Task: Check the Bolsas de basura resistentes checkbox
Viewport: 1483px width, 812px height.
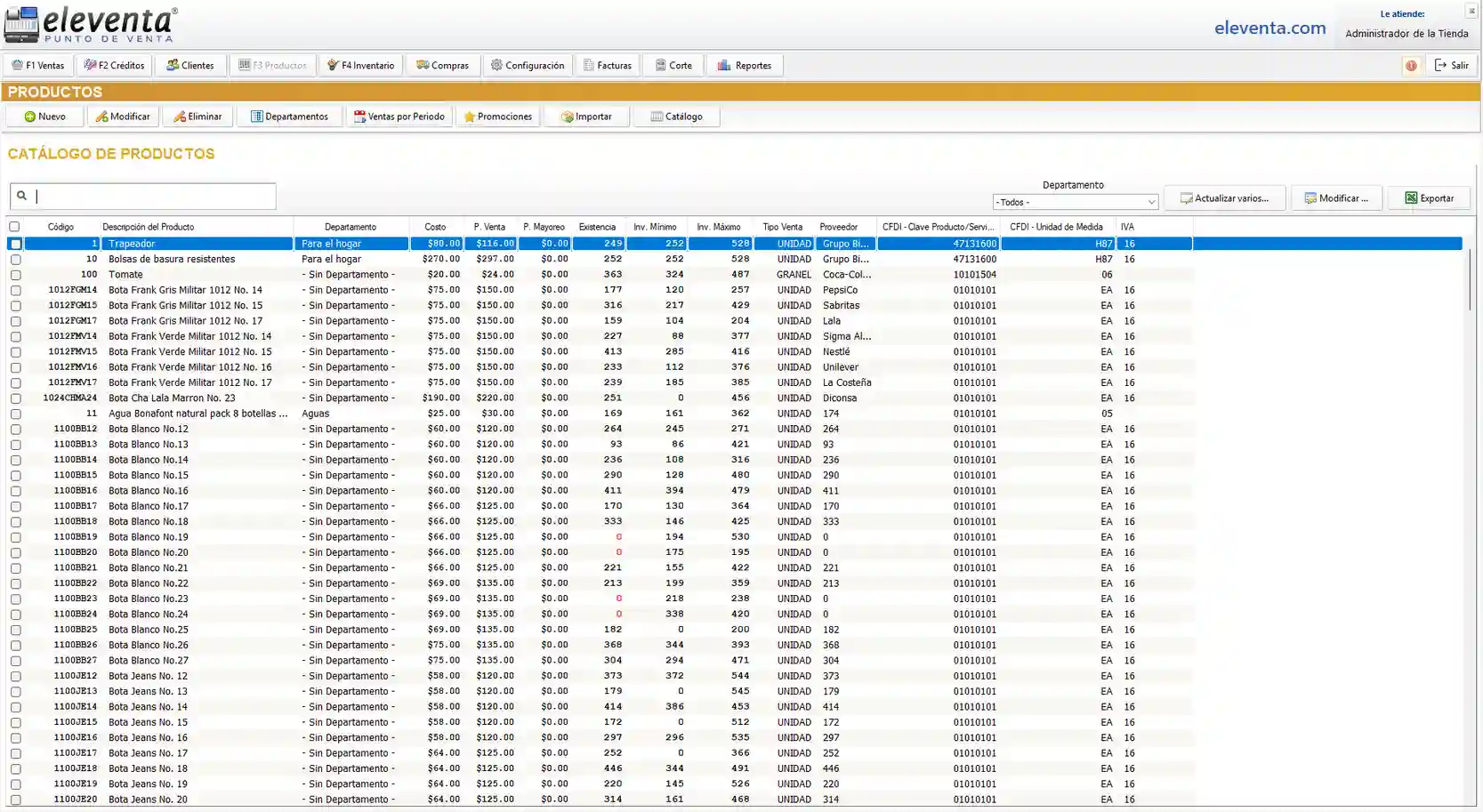Action: click(15, 260)
